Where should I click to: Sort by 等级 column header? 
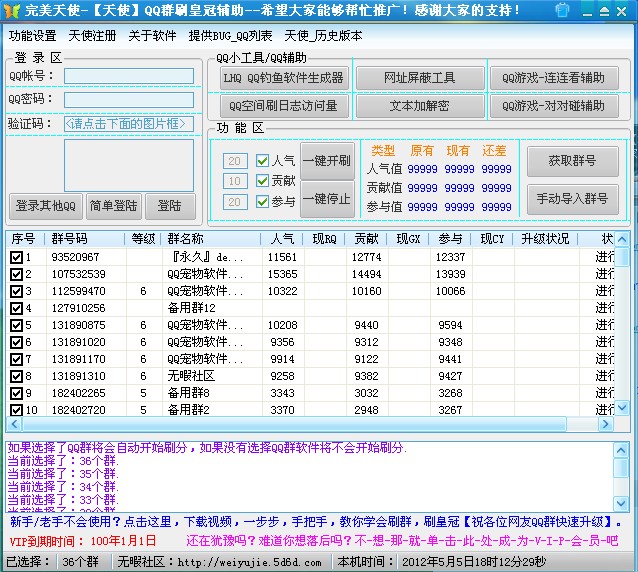pyautogui.click(x=143, y=239)
